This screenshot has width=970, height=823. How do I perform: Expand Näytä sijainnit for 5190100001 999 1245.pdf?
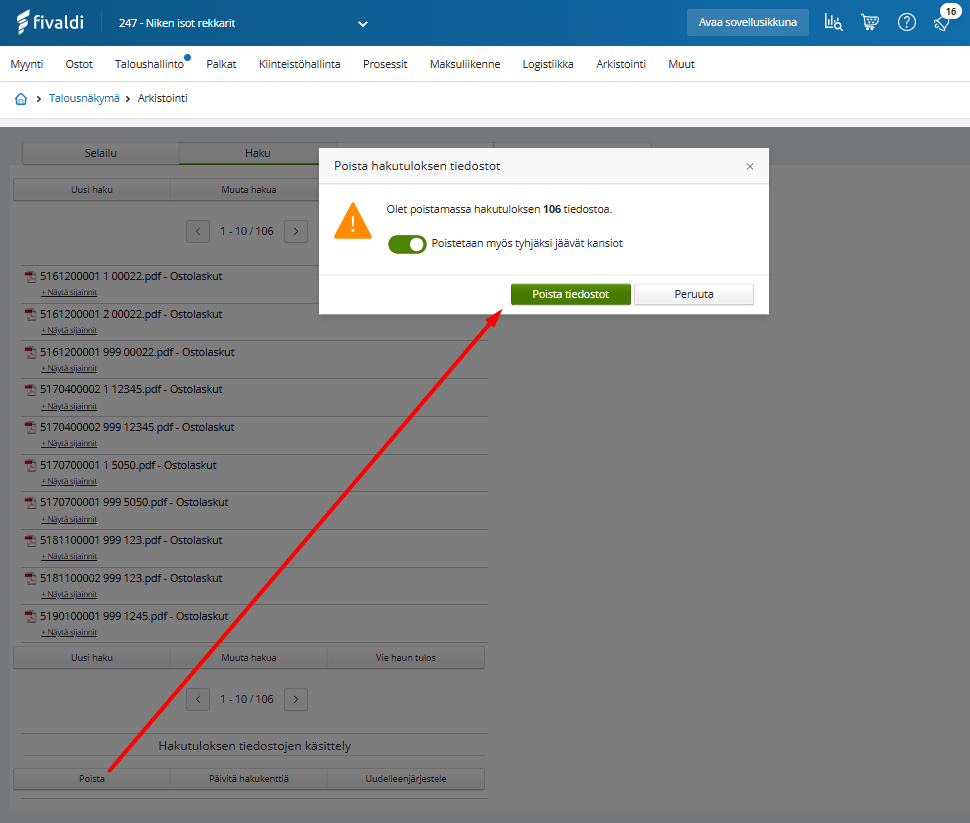(x=69, y=632)
